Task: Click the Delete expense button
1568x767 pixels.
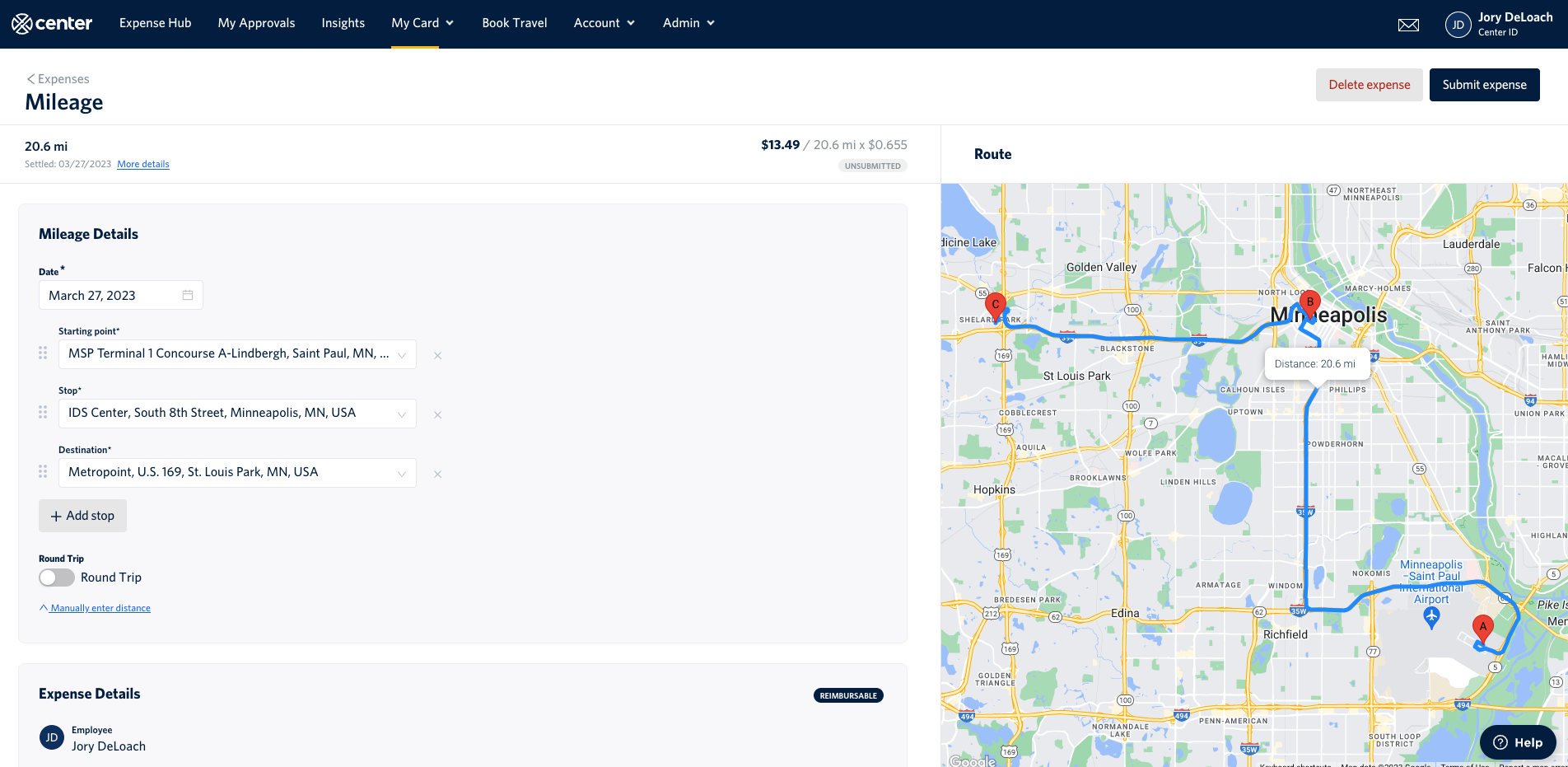Action: (x=1369, y=85)
